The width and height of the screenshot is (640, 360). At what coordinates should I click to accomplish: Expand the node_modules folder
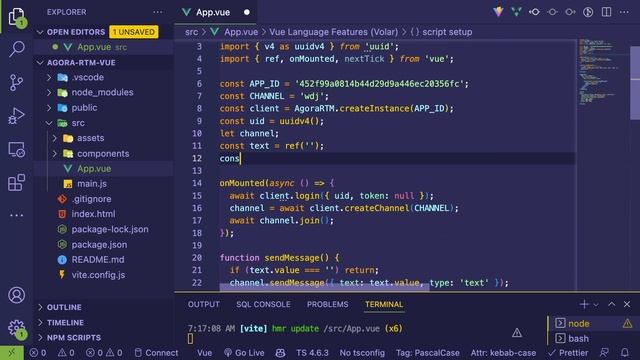pyautogui.click(x=49, y=92)
